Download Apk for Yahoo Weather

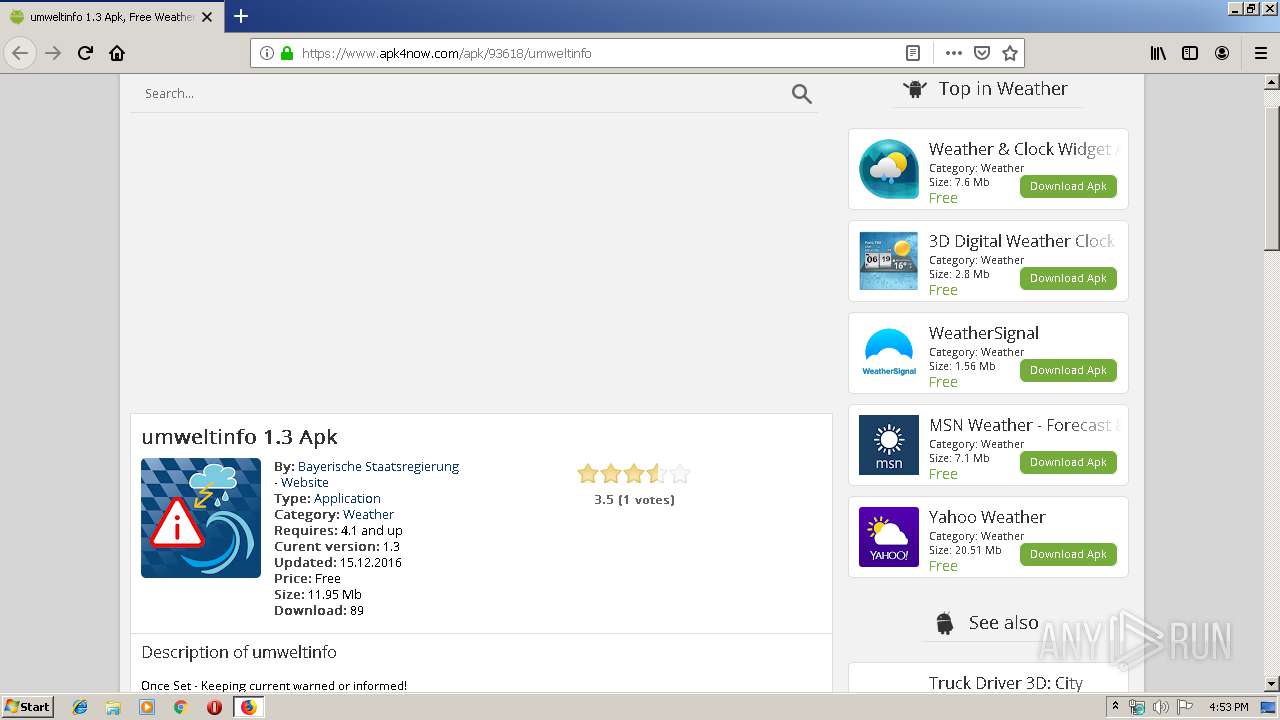(1068, 554)
